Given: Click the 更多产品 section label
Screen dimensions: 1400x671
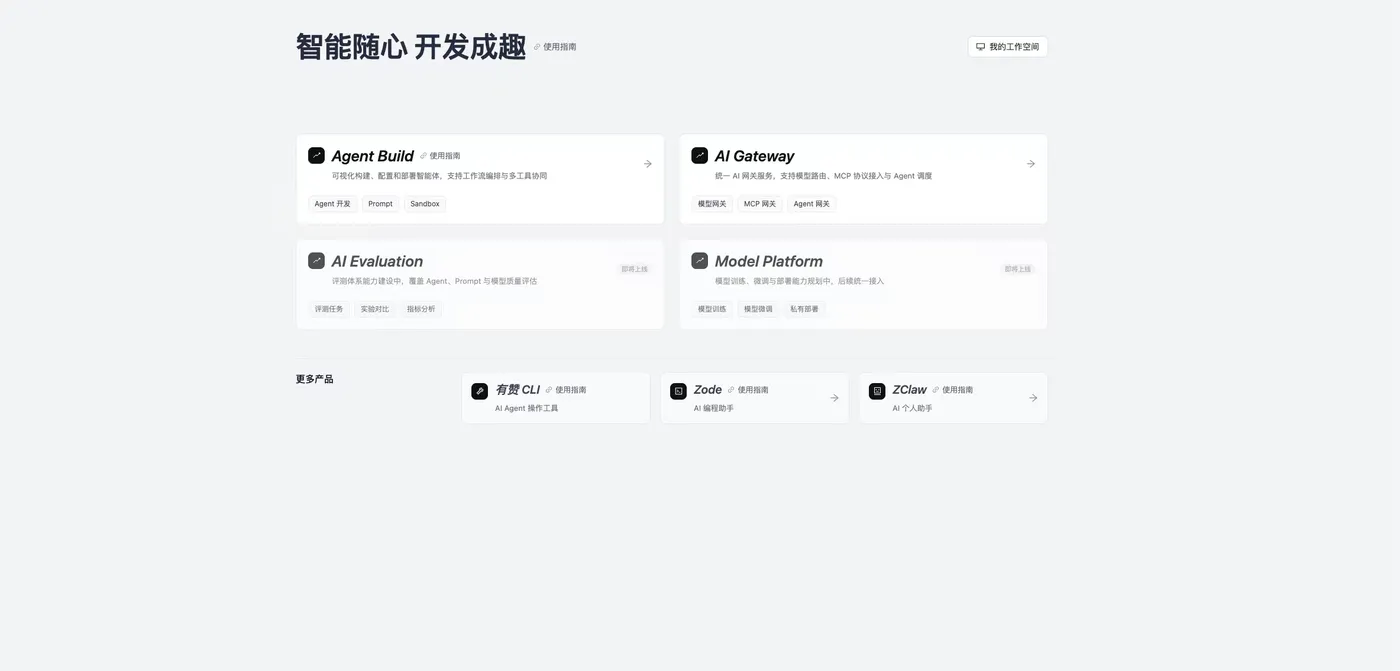Looking at the screenshot, I should tap(315, 379).
